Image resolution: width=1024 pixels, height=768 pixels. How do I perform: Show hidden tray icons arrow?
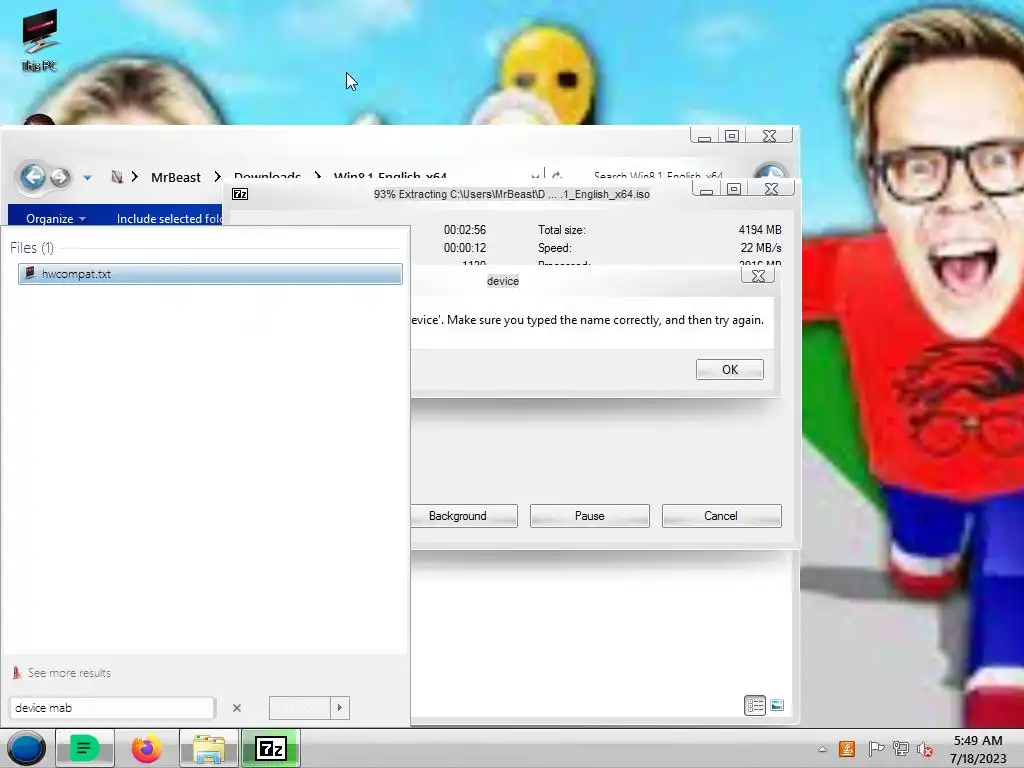point(822,749)
